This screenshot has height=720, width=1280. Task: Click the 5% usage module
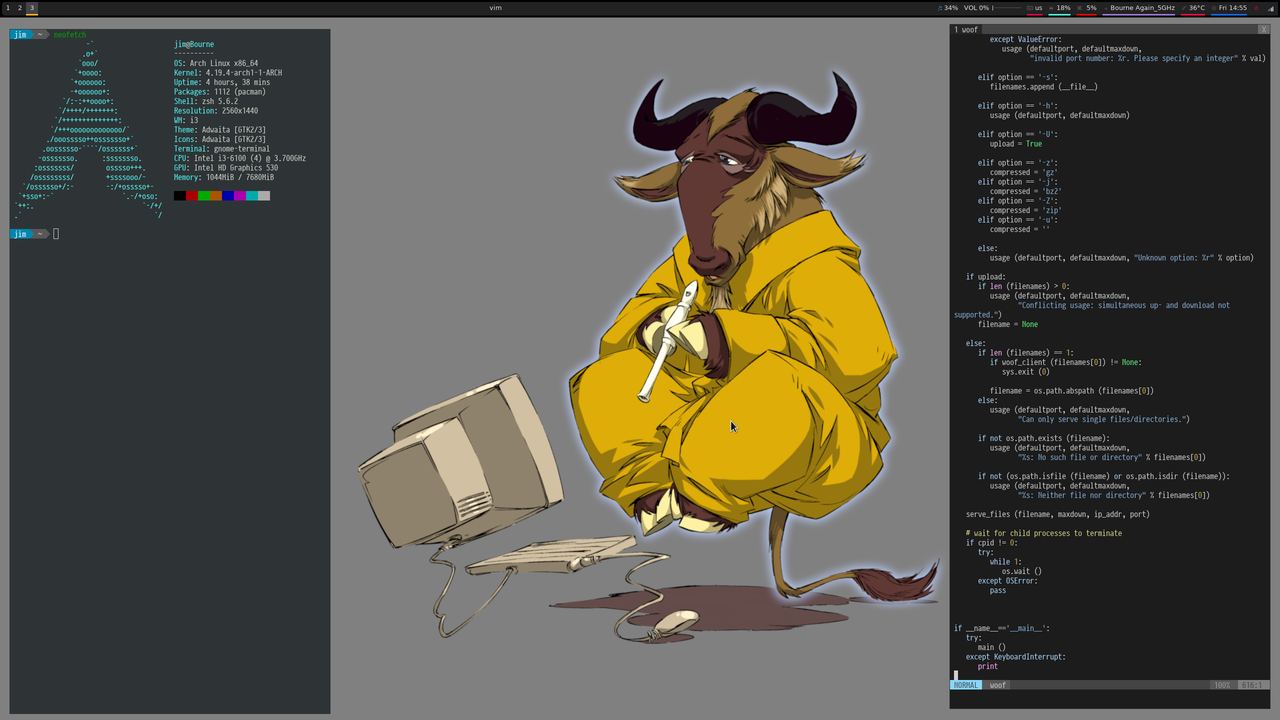1088,8
